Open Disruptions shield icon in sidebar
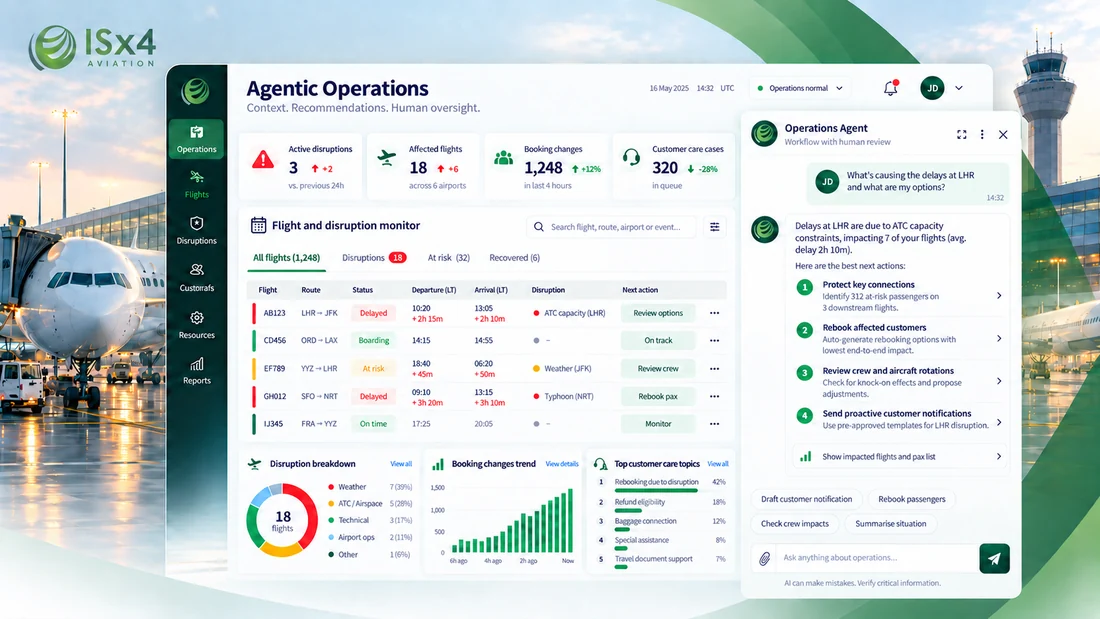1100x619 pixels. click(196, 223)
